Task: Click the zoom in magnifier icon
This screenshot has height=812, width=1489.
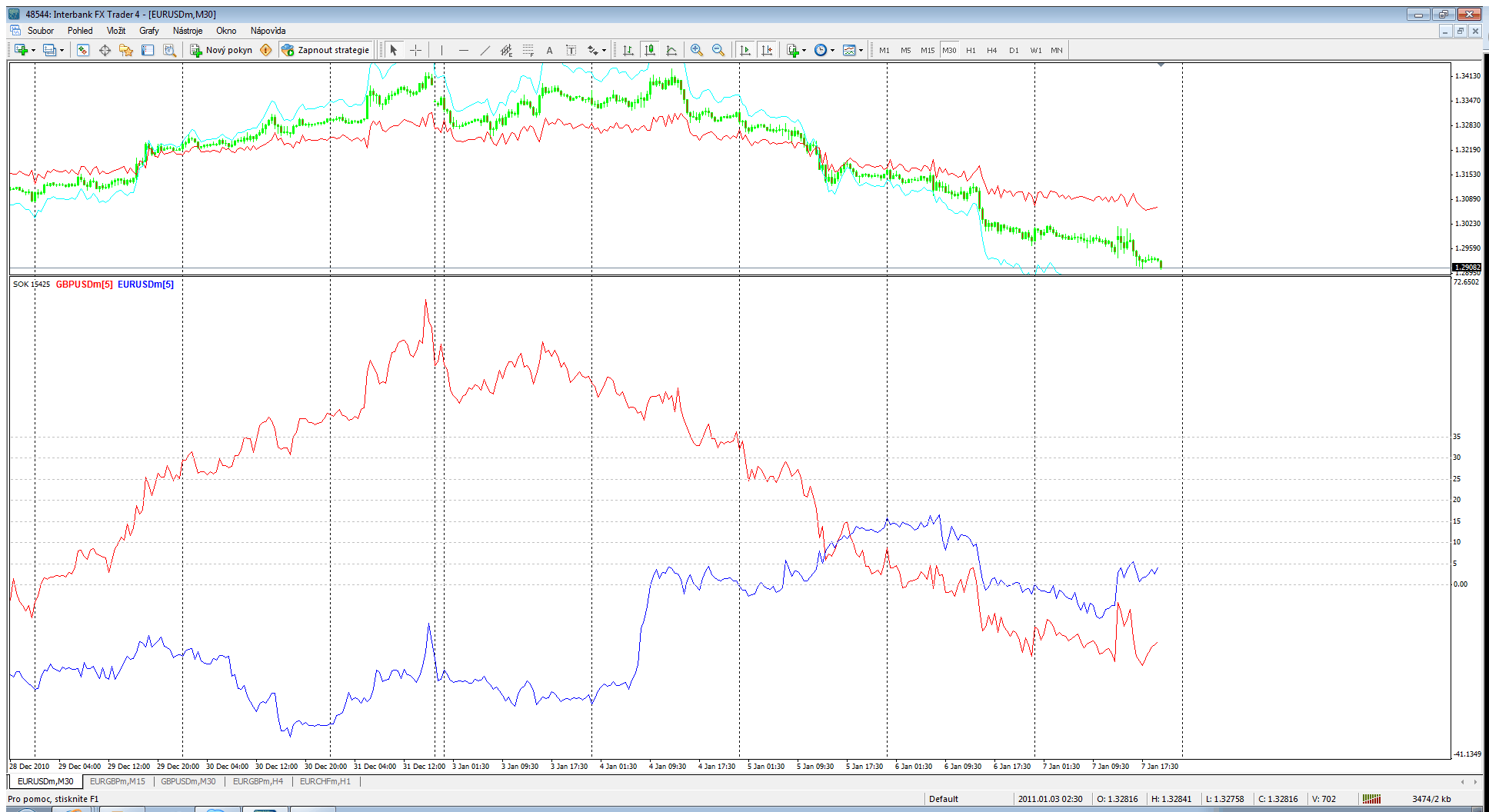Action: pyautogui.click(x=697, y=50)
